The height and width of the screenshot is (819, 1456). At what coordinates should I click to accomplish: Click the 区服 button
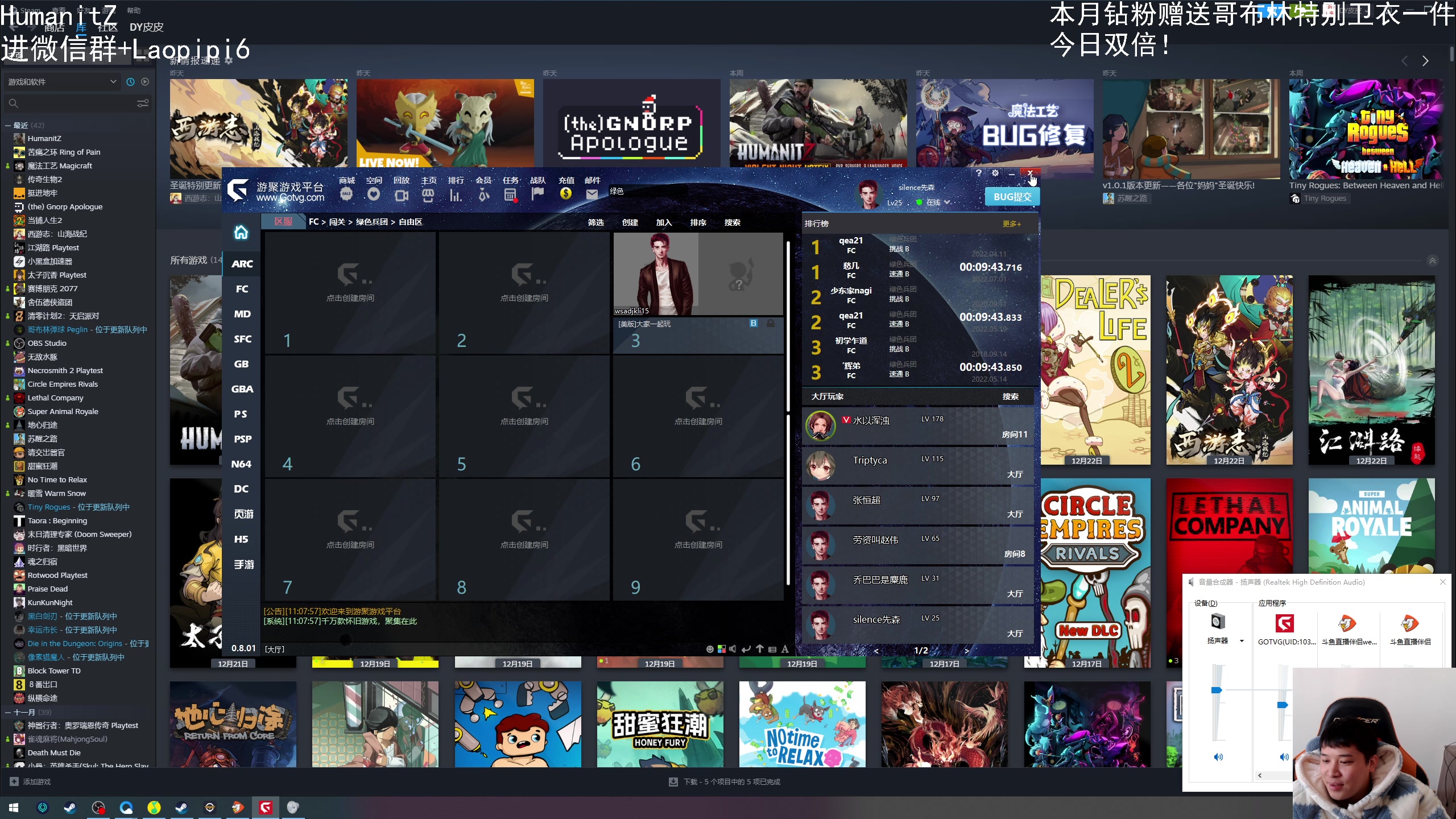[x=283, y=222]
